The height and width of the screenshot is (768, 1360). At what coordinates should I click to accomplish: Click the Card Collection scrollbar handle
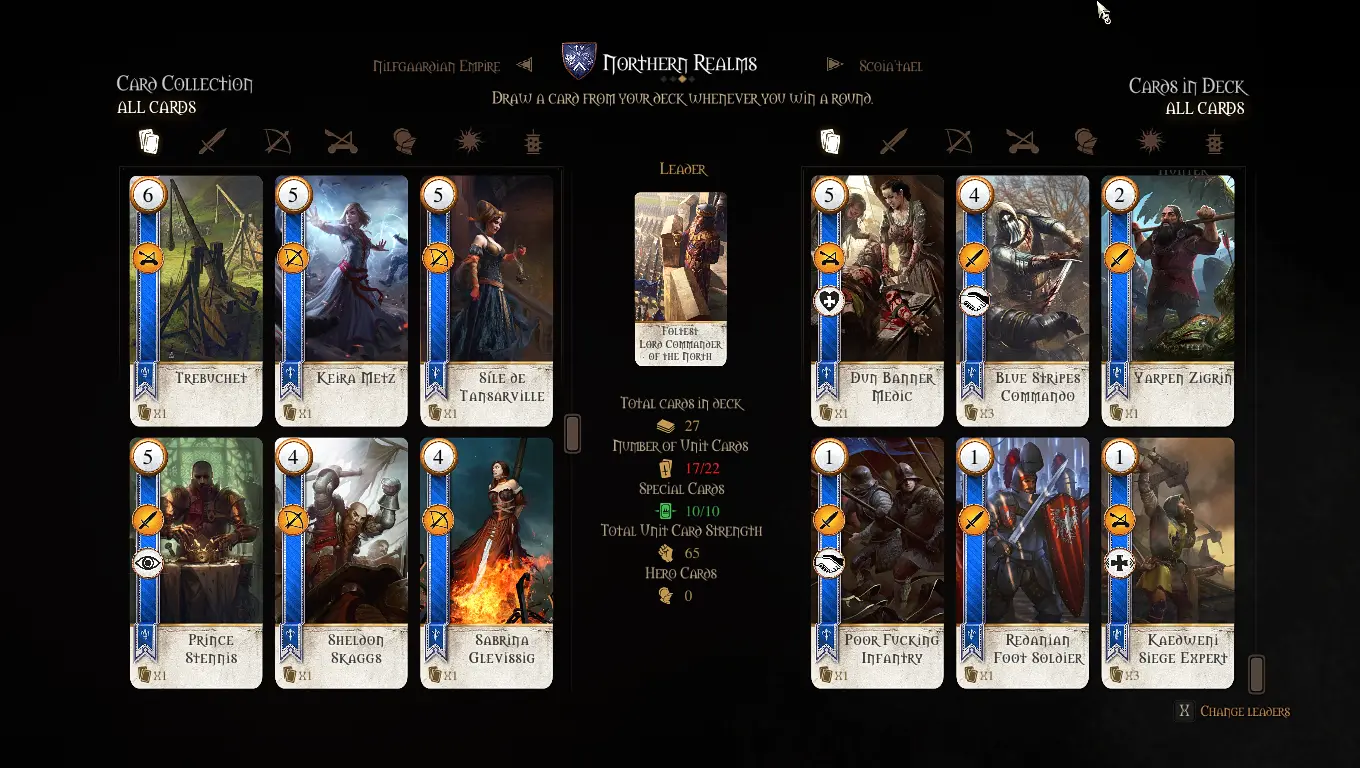pyautogui.click(x=572, y=434)
